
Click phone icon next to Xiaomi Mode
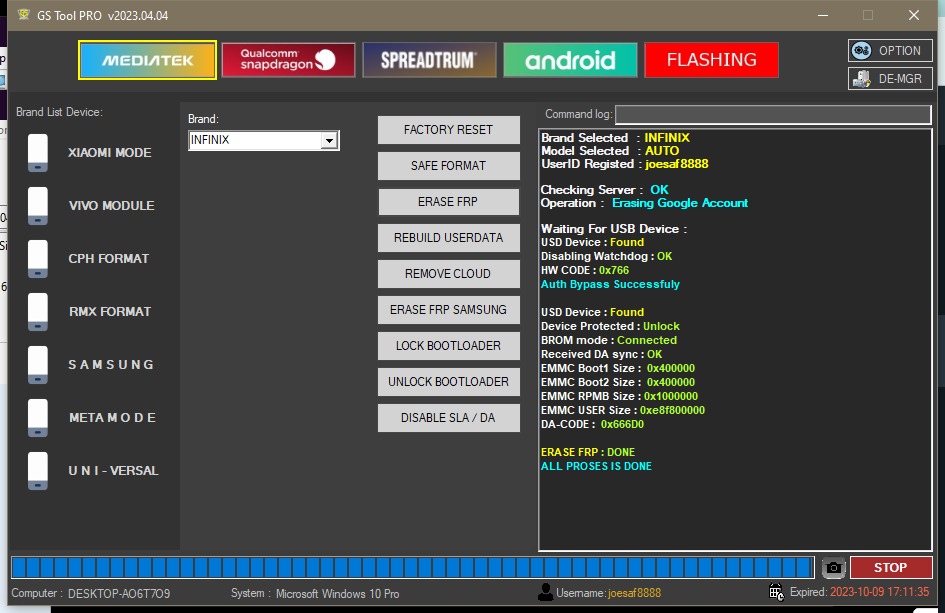pos(38,152)
